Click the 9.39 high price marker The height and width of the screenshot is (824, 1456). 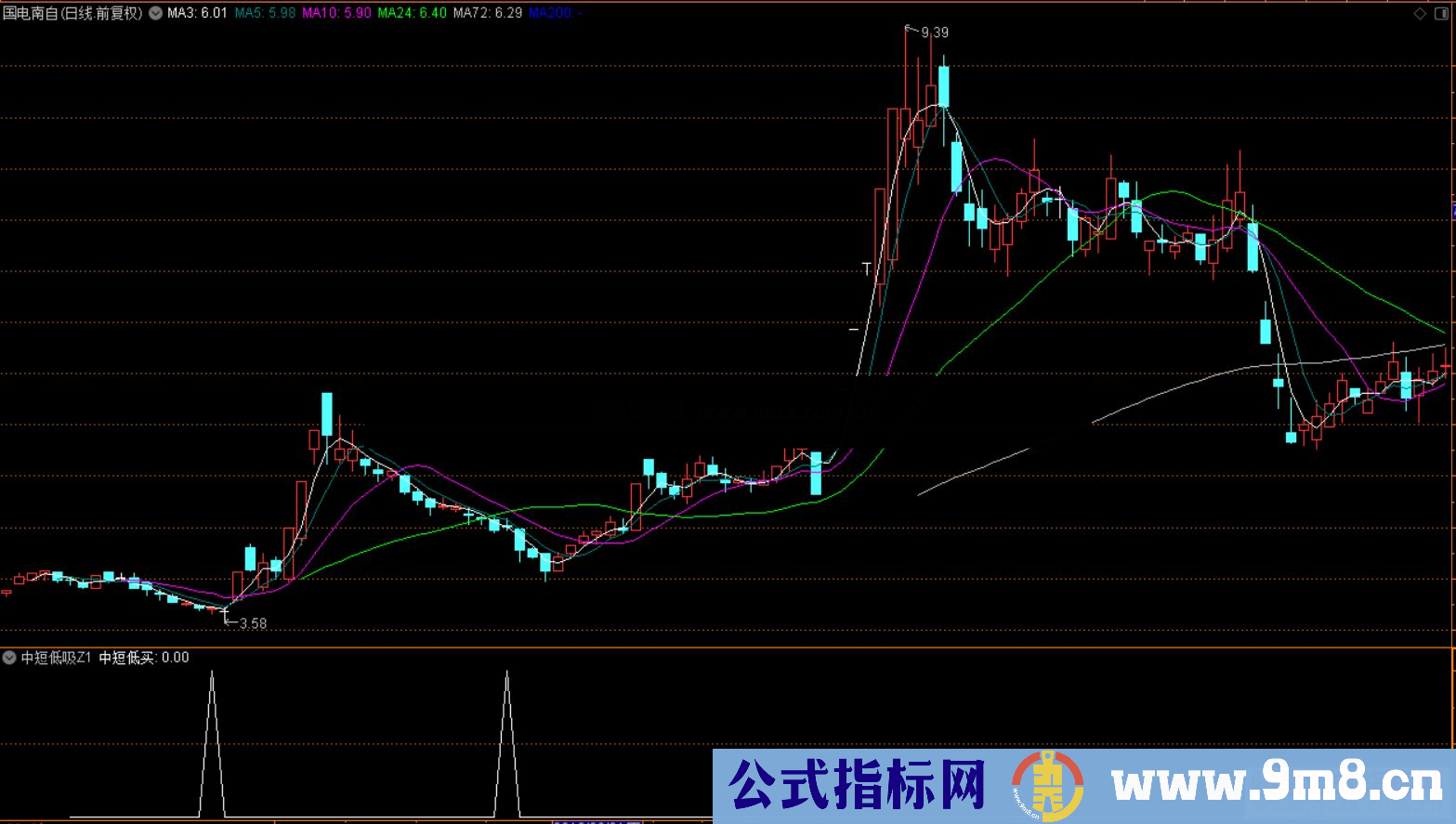935,33
